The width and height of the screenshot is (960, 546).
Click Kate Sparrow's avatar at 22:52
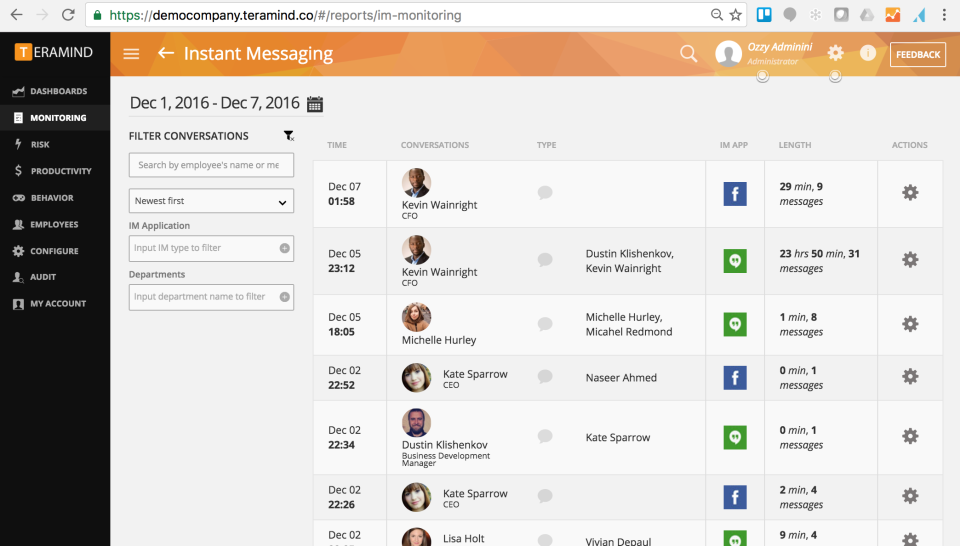416,377
